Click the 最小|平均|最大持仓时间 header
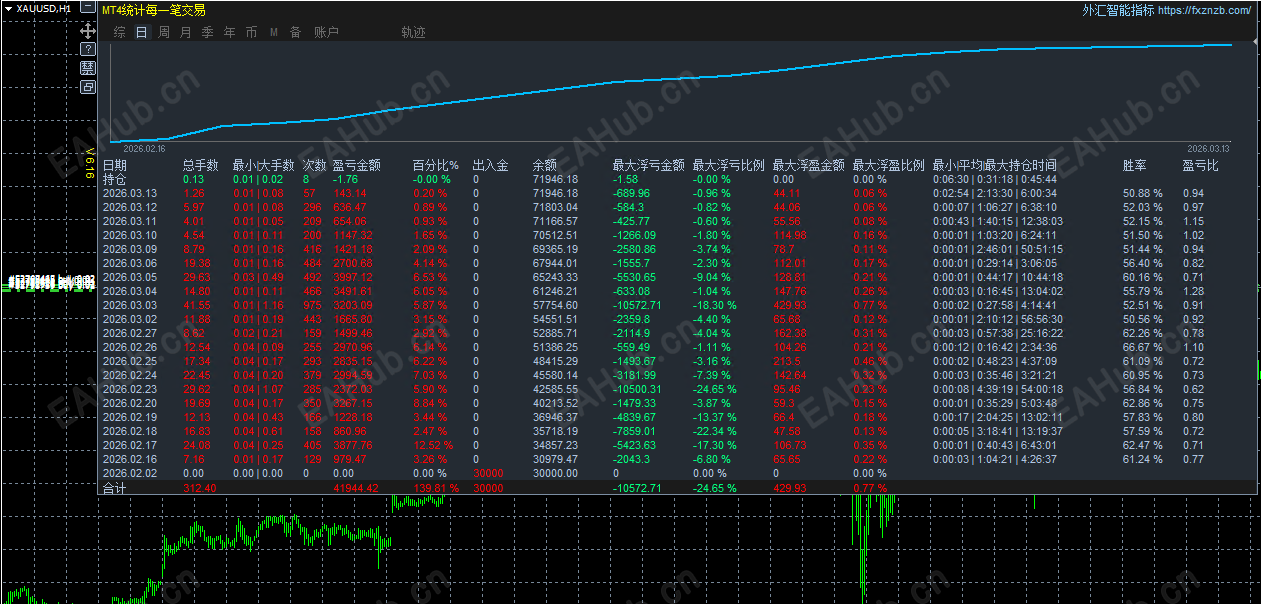This screenshot has height=604, width=1261. (994, 165)
